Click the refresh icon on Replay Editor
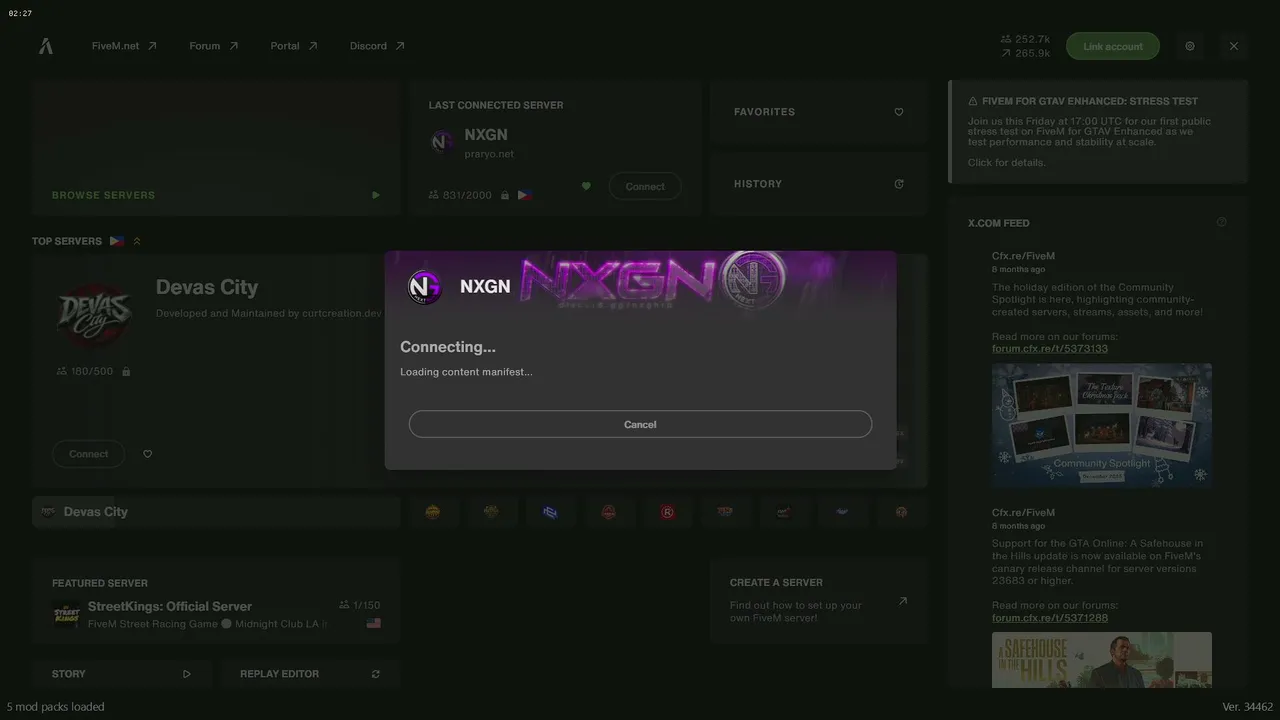The width and height of the screenshot is (1280, 720). (376, 674)
